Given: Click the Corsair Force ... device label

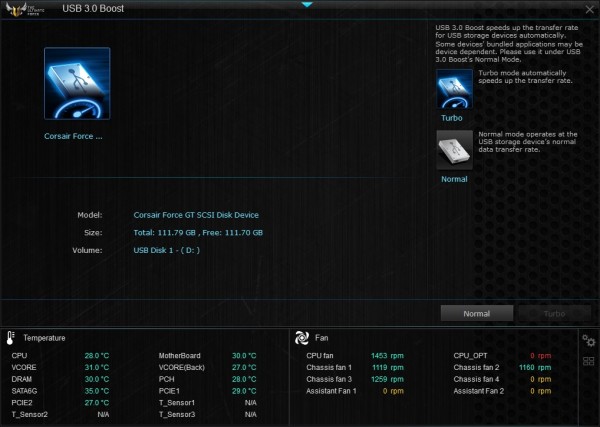Looking at the screenshot, I should (x=73, y=136).
